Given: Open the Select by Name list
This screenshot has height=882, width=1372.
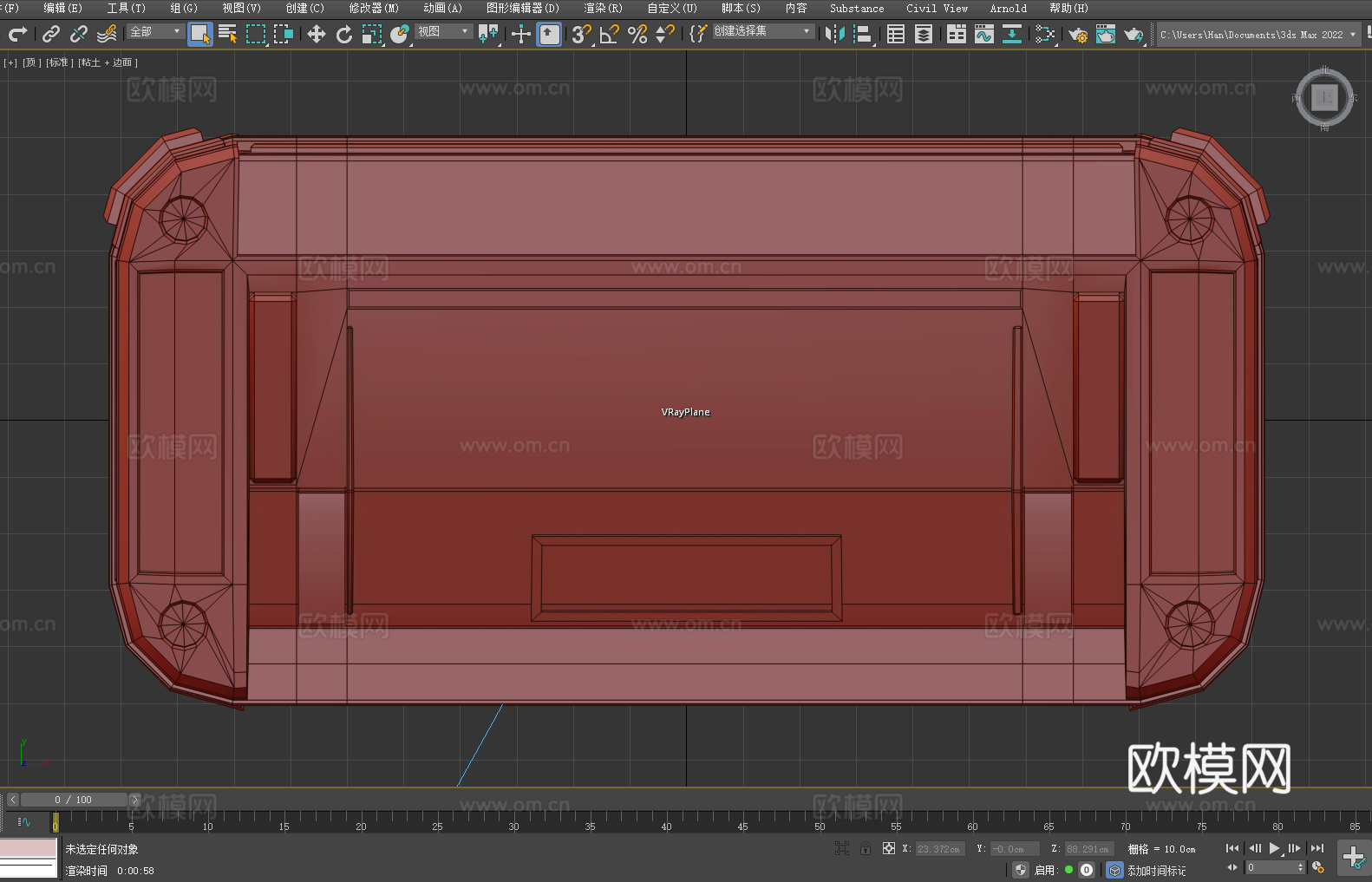Looking at the screenshot, I should pos(228,34).
